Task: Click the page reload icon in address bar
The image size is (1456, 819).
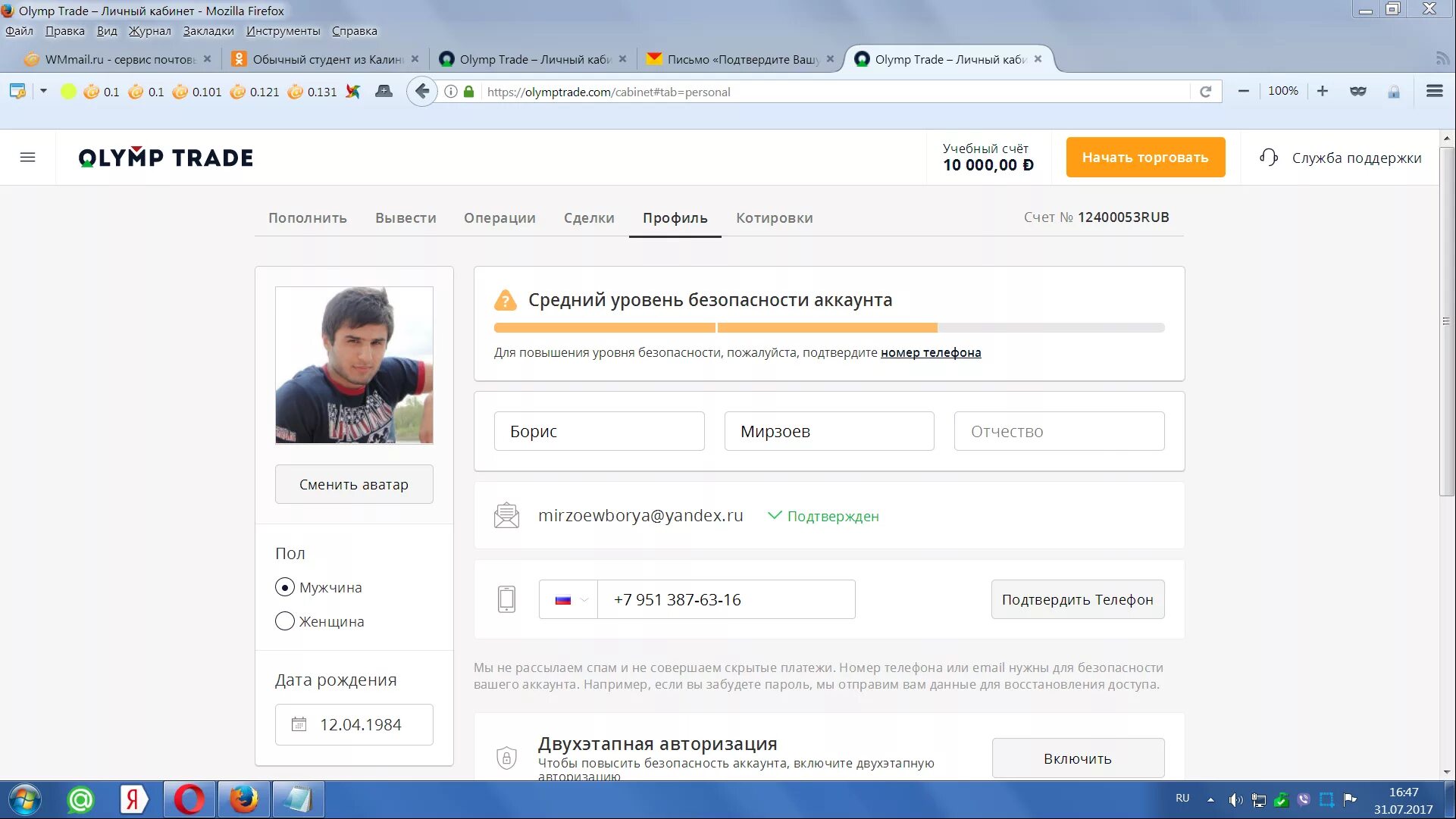Action: pyautogui.click(x=1205, y=91)
